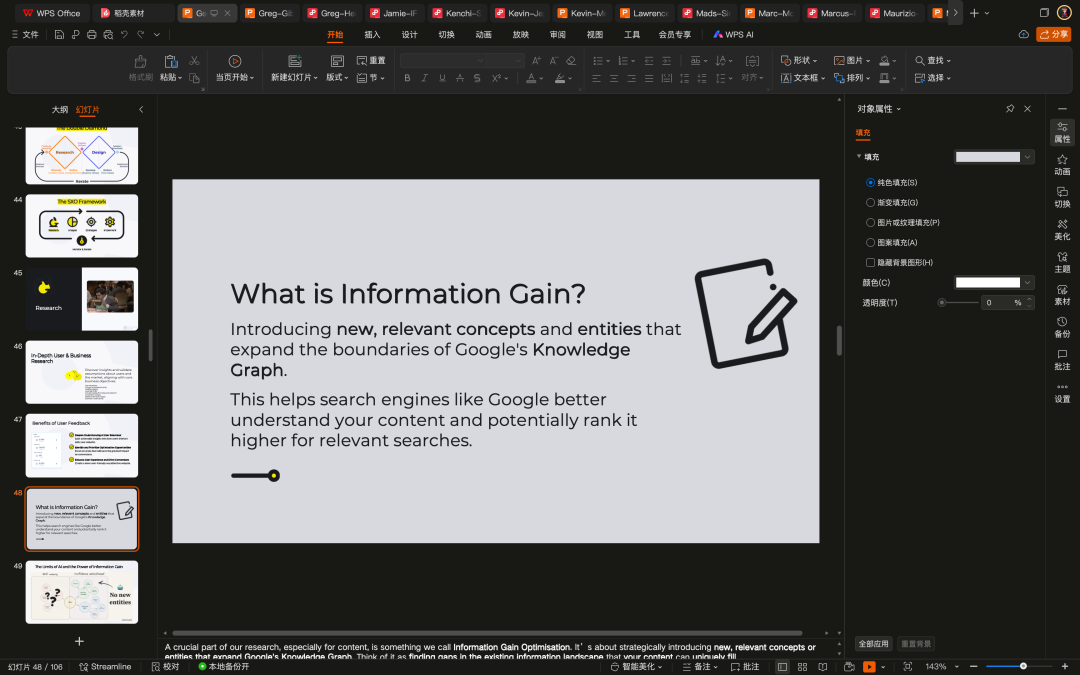Open the Transitions (切换) ribbon tab
Viewport: 1080px width, 675px height.
[446, 34]
